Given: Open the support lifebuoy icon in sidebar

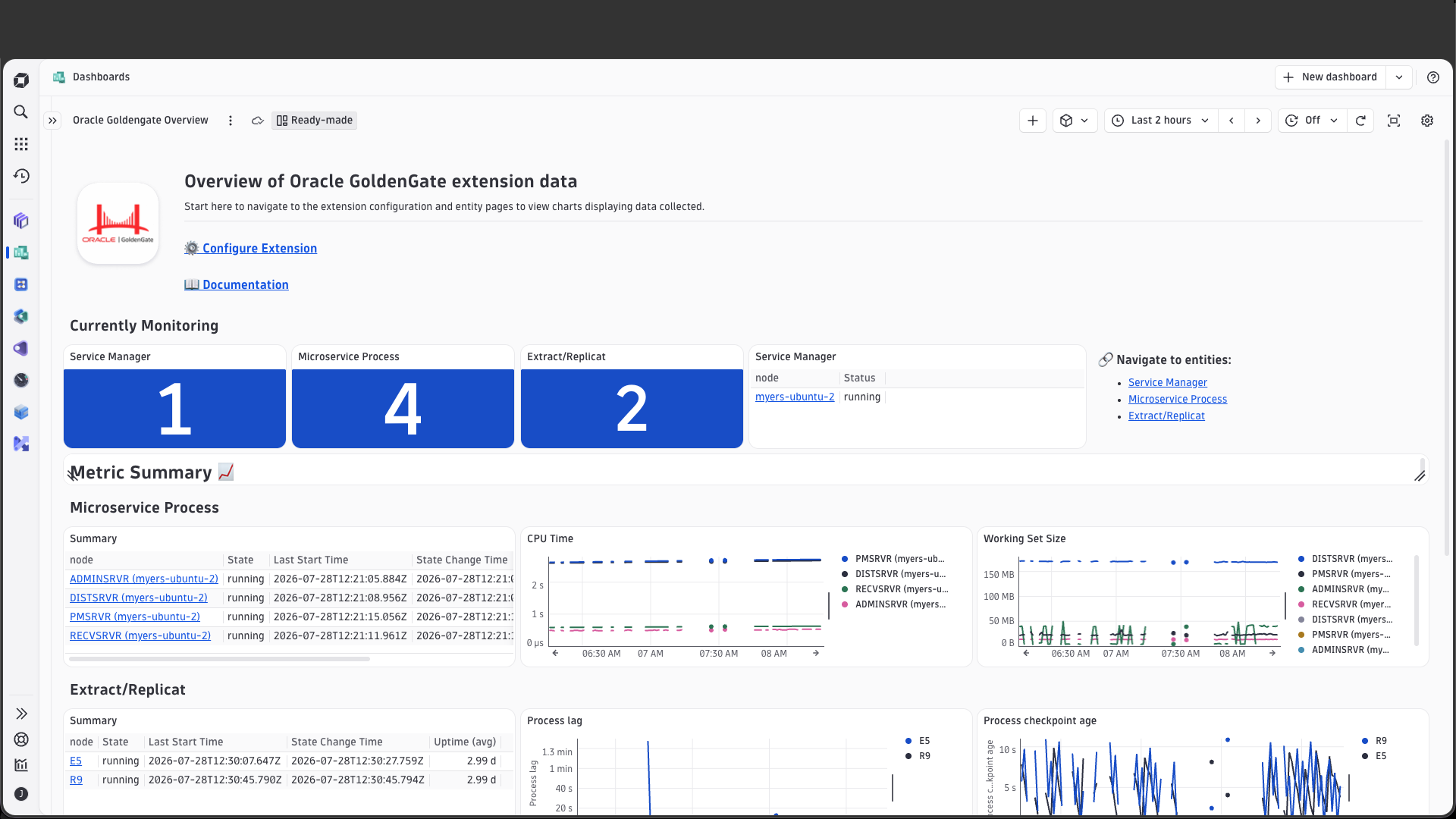Looking at the screenshot, I should [21, 739].
